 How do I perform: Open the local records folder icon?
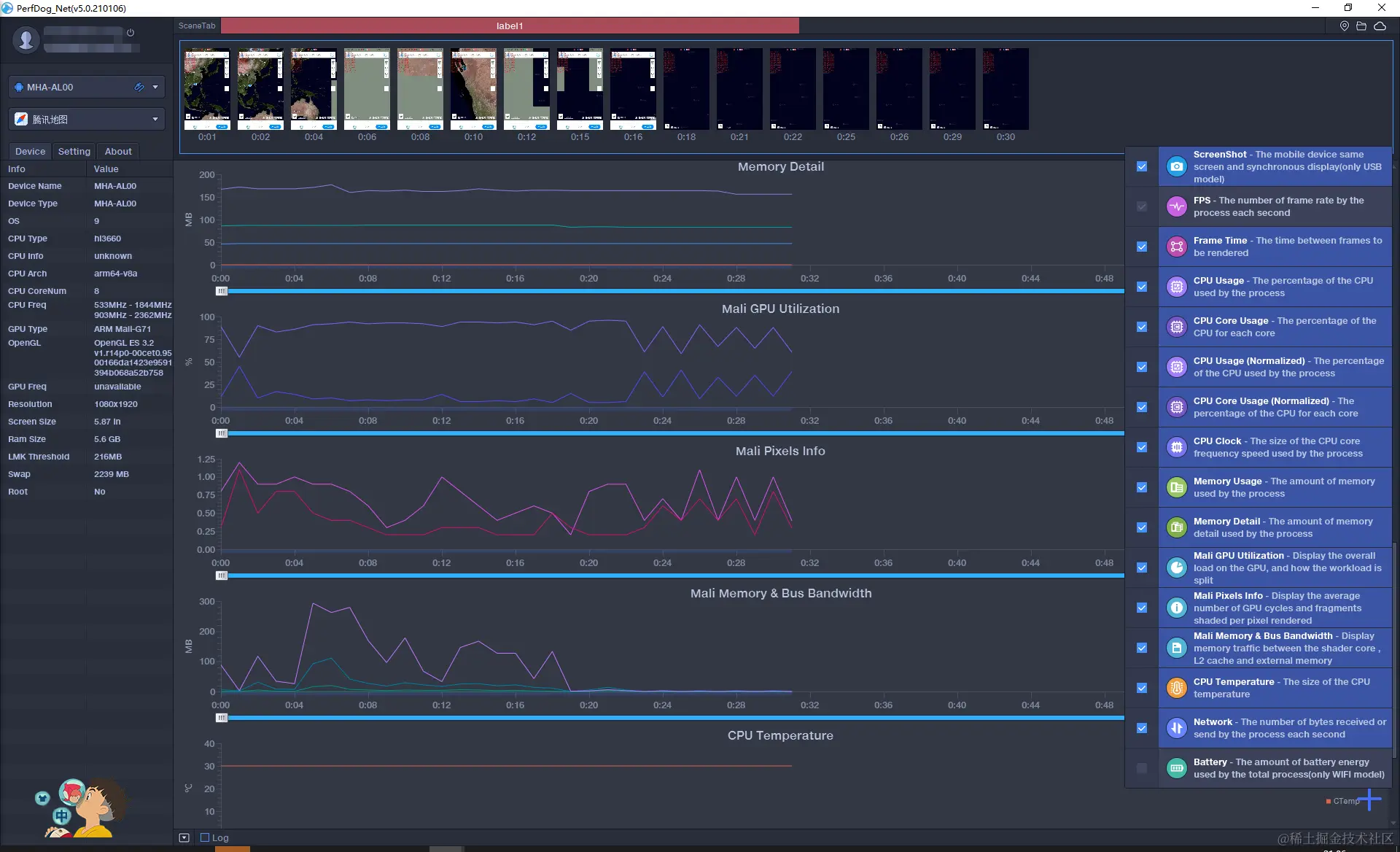pyautogui.click(x=1361, y=26)
